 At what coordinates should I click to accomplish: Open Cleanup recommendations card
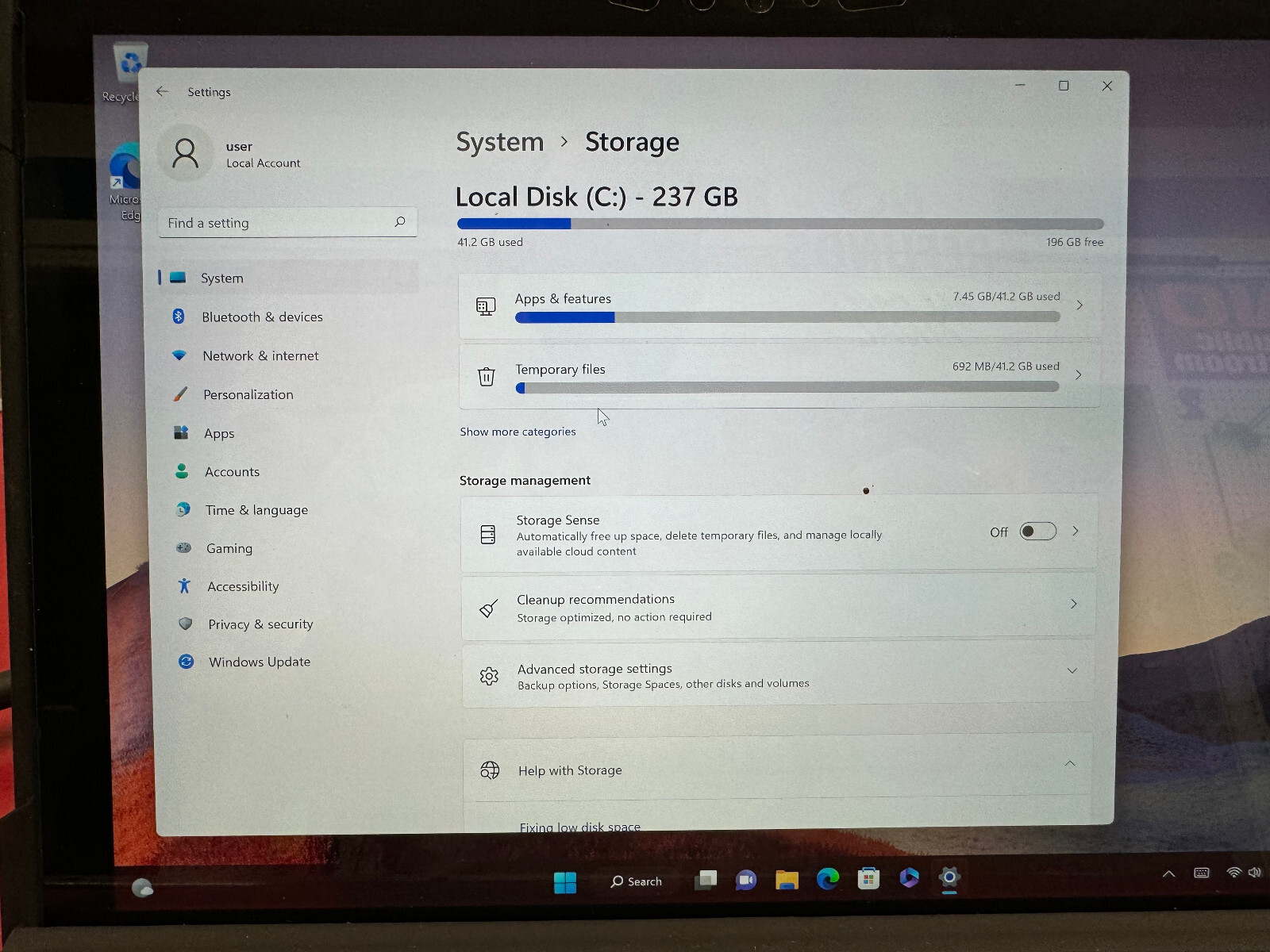(x=779, y=607)
